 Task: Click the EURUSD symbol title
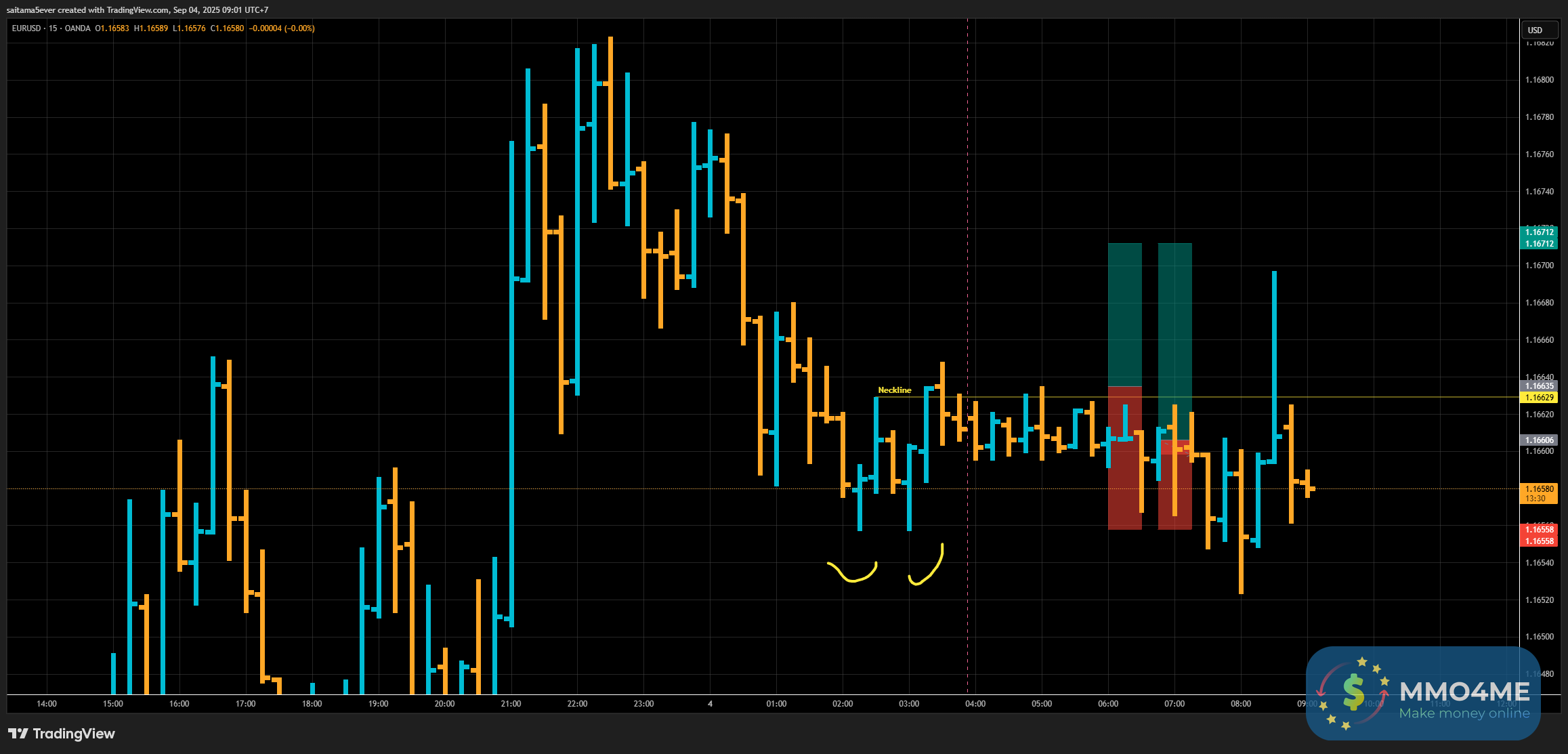click(x=26, y=28)
